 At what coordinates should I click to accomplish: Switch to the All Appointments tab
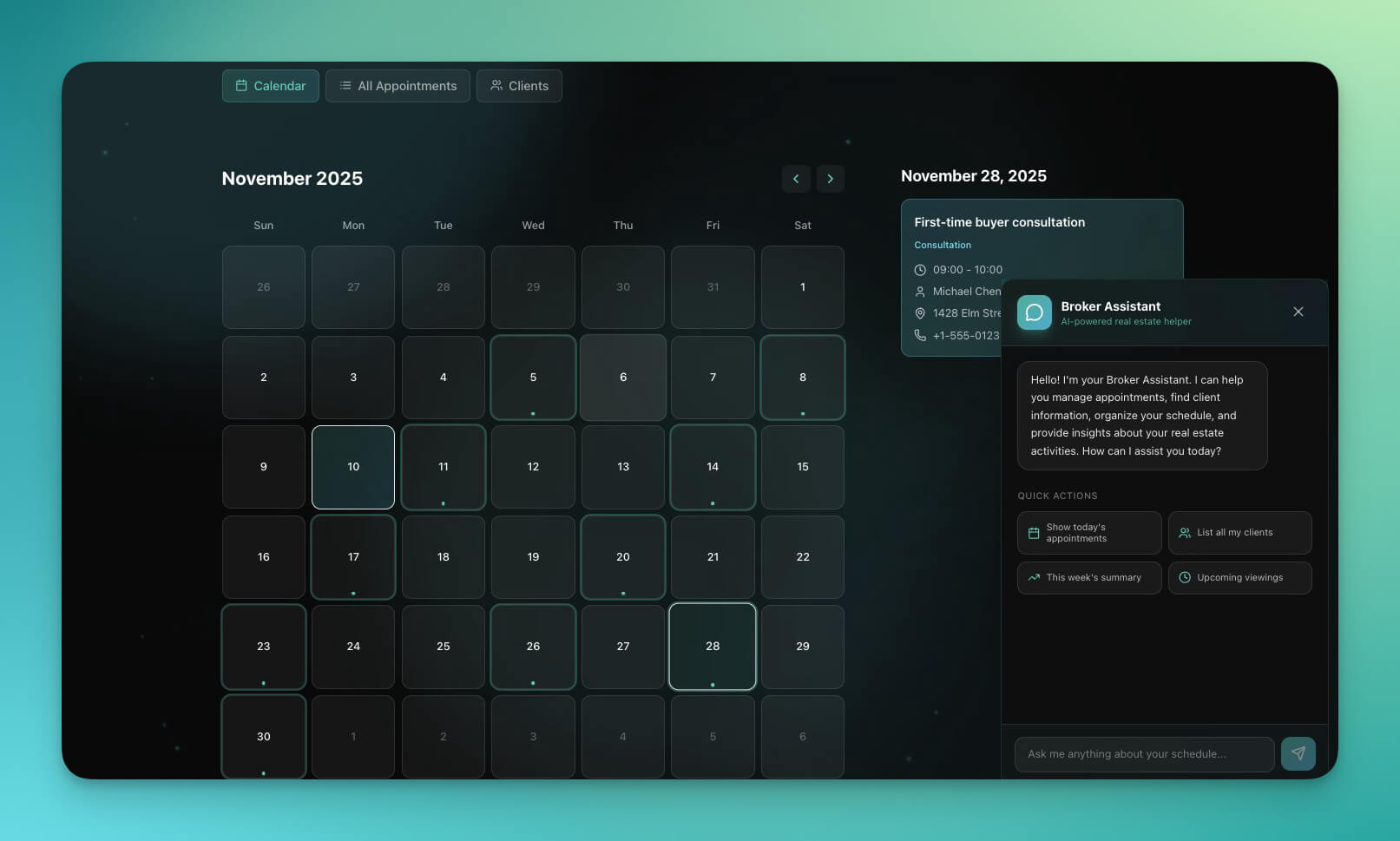coord(398,85)
